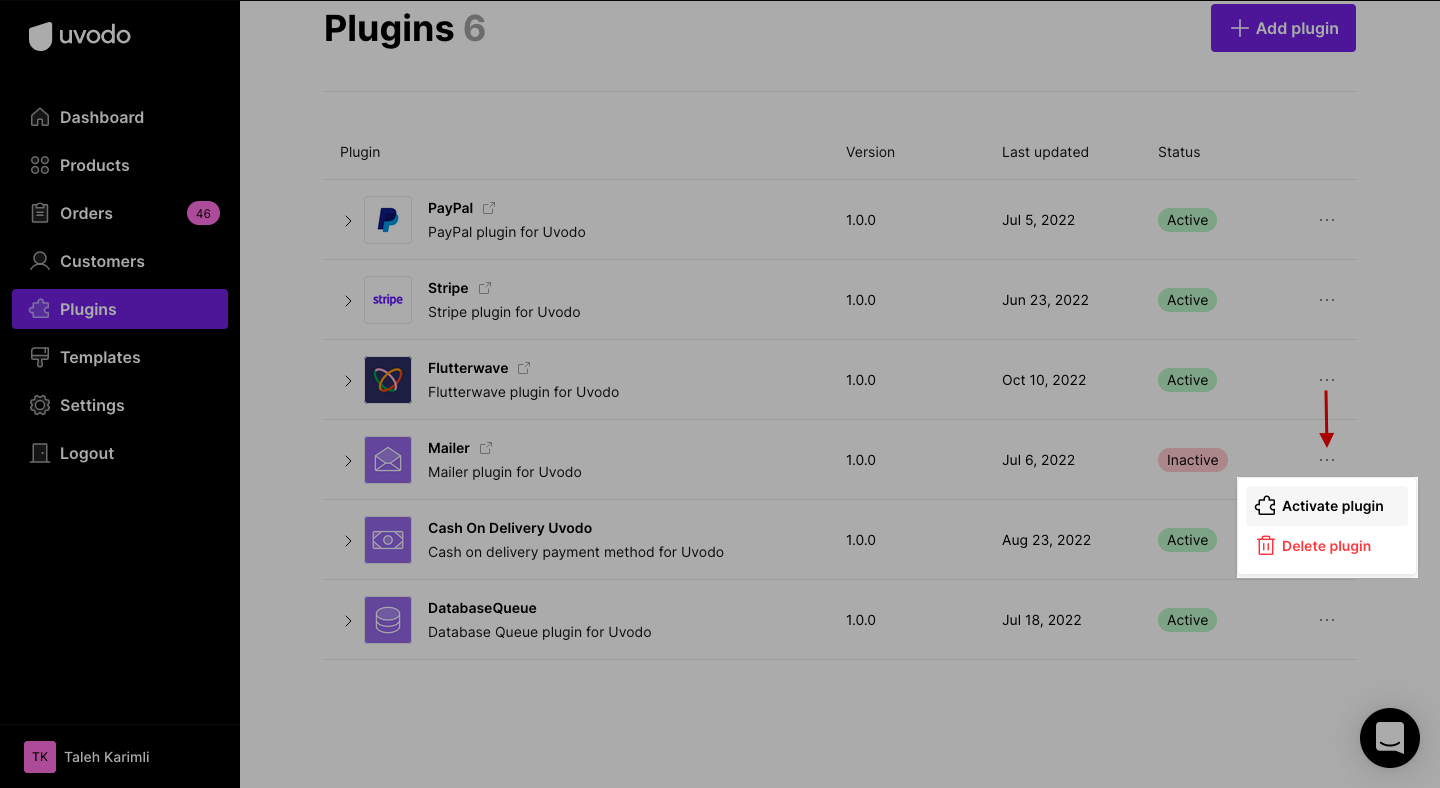Expand the Stripe plugin row chevron
1440x788 pixels.
click(x=348, y=300)
